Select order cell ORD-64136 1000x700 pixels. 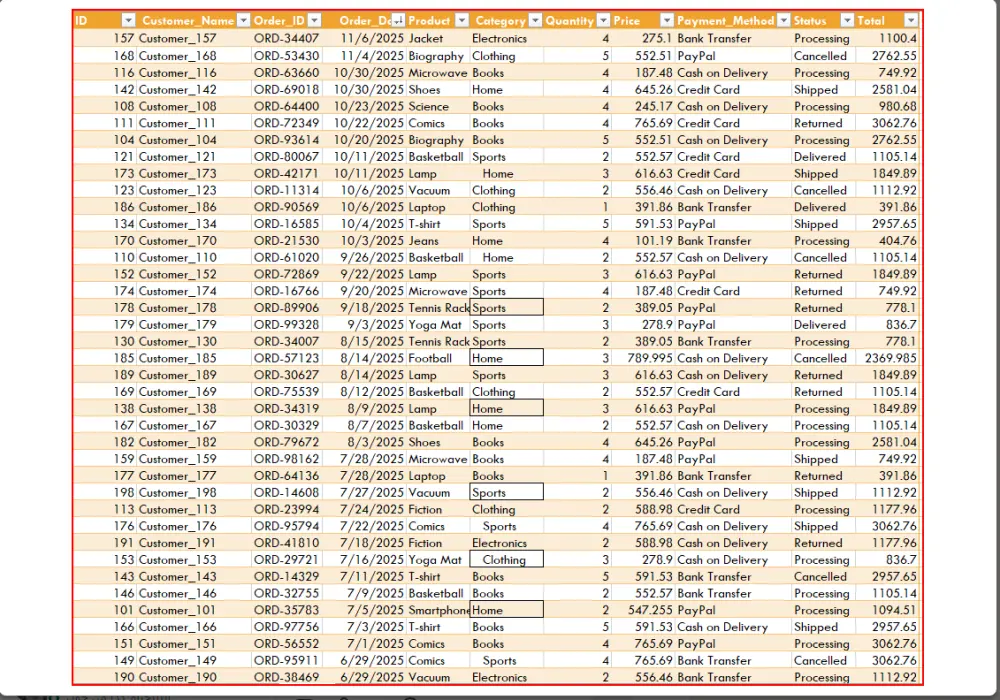tap(286, 476)
